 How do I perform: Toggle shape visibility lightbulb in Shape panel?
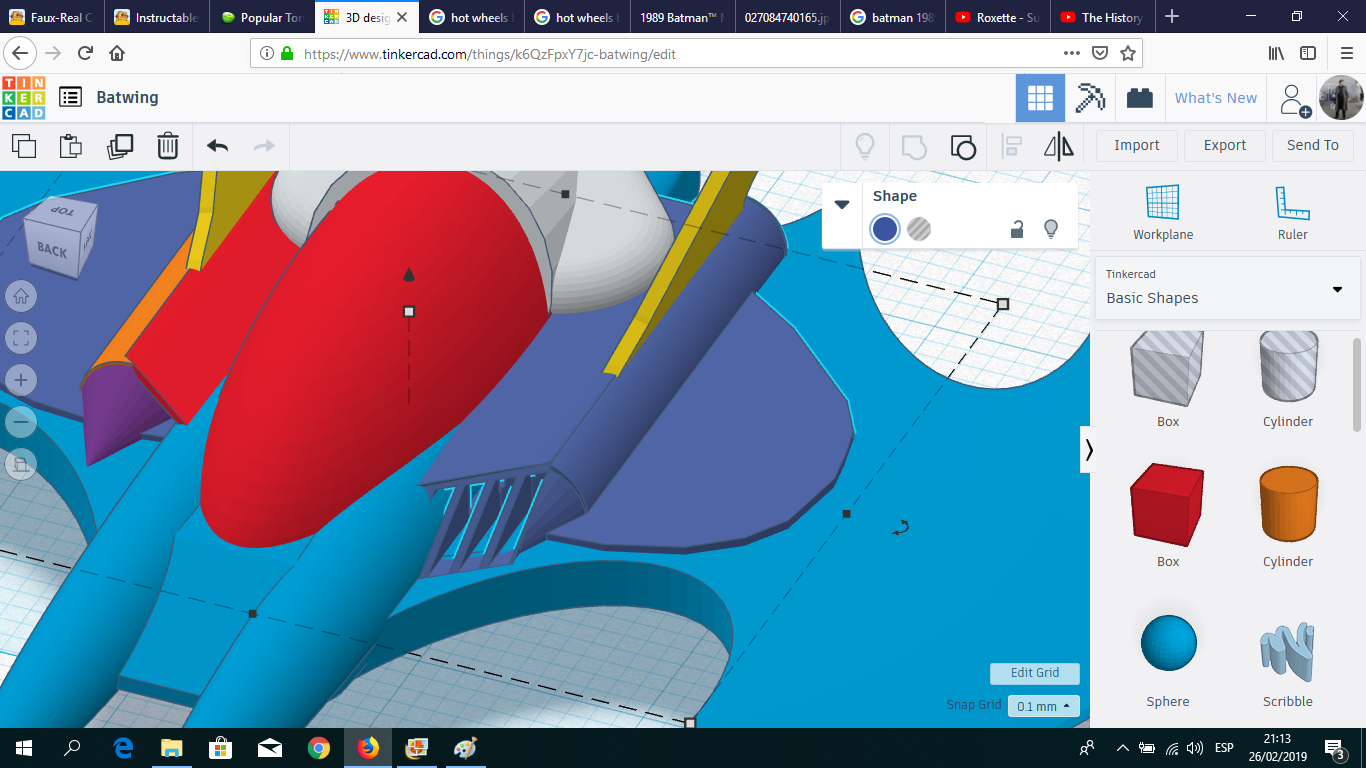coord(1050,229)
